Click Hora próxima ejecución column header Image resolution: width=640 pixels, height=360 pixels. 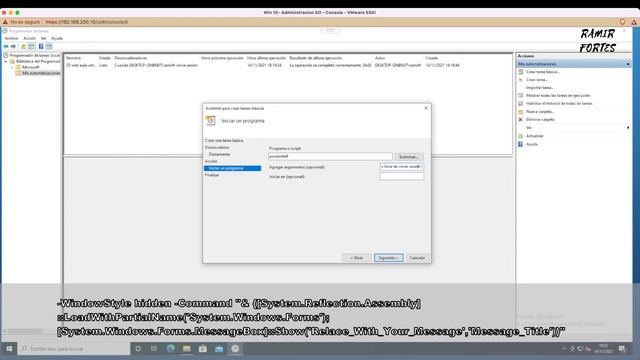[x=222, y=58]
